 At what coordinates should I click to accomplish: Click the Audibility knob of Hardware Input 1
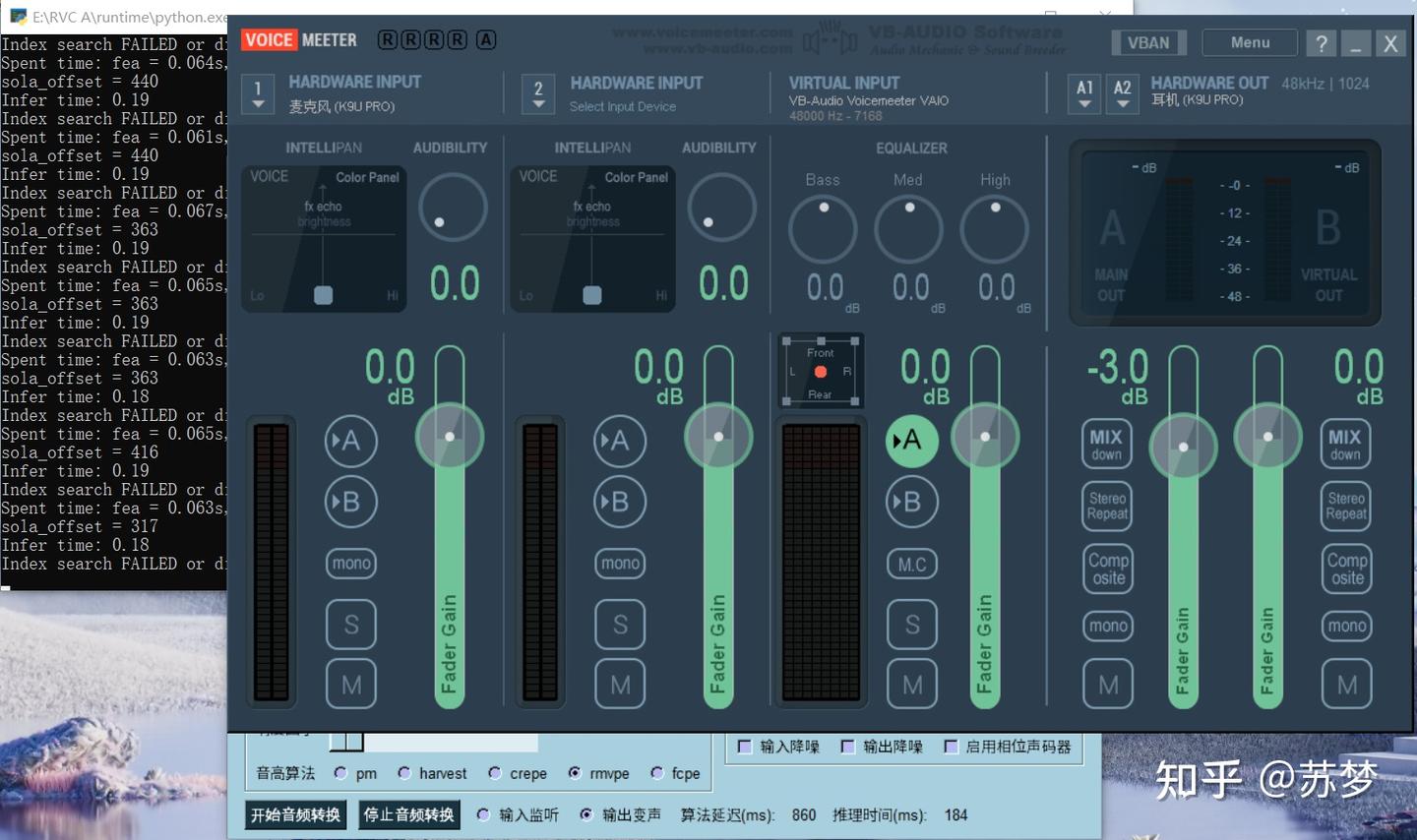pos(453,208)
